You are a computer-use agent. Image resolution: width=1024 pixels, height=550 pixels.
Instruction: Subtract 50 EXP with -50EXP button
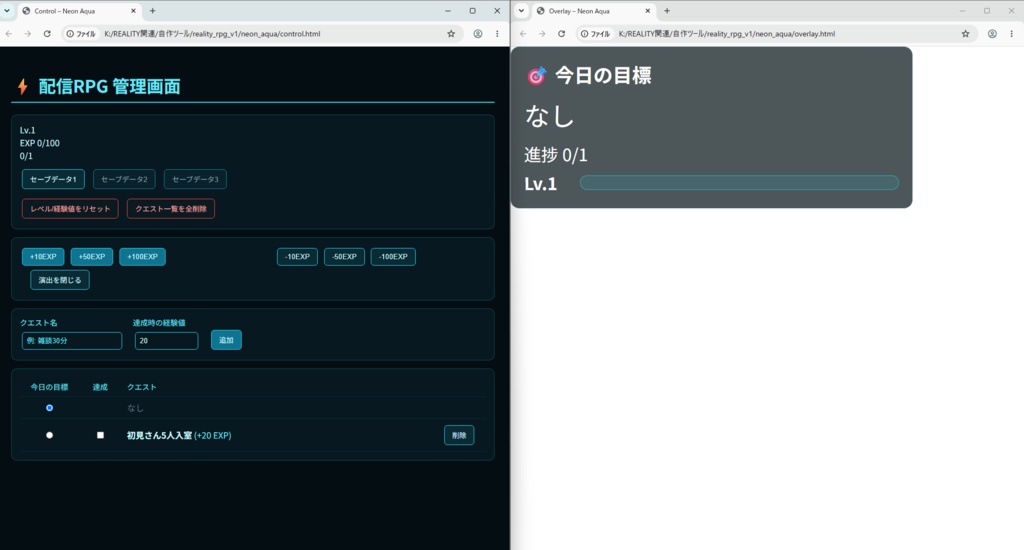point(344,257)
